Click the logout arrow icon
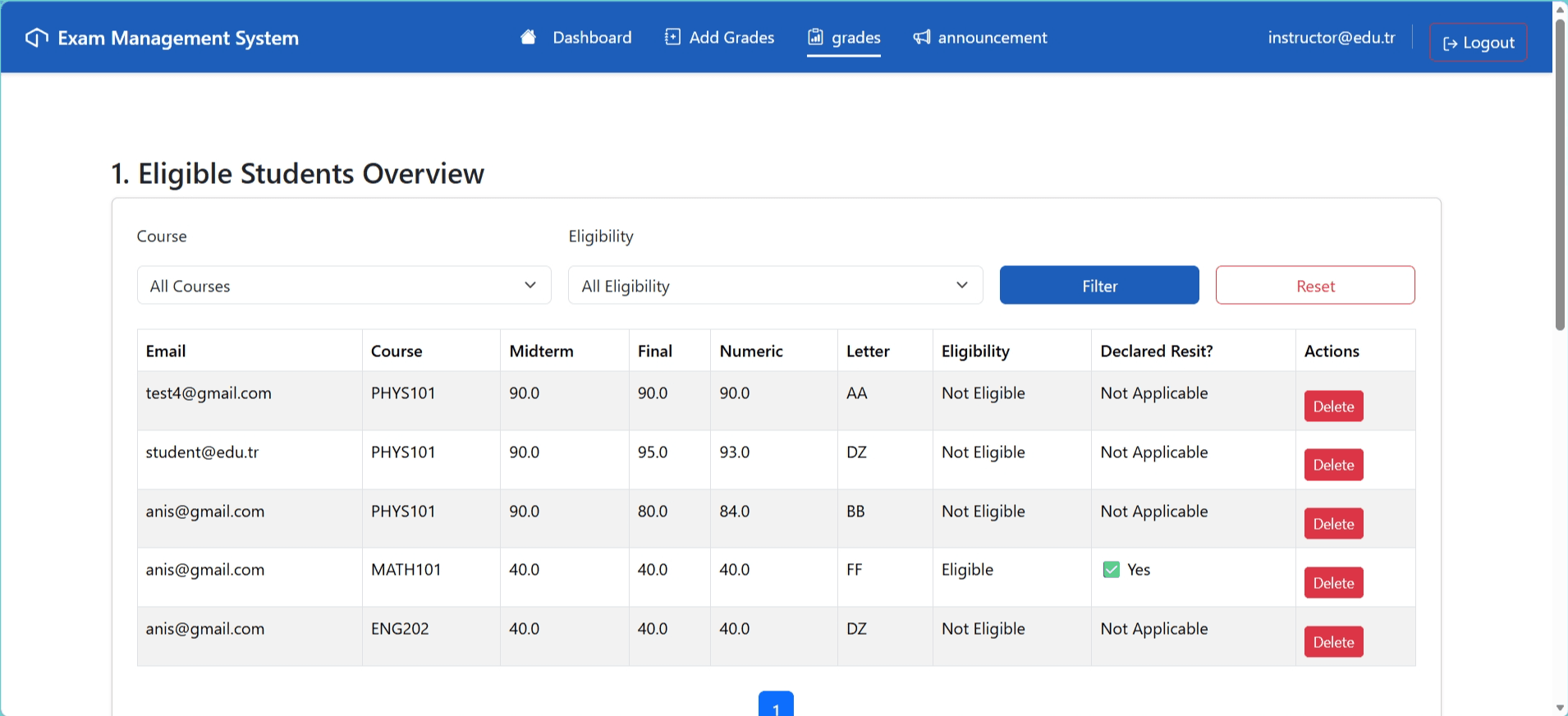 point(1451,44)
